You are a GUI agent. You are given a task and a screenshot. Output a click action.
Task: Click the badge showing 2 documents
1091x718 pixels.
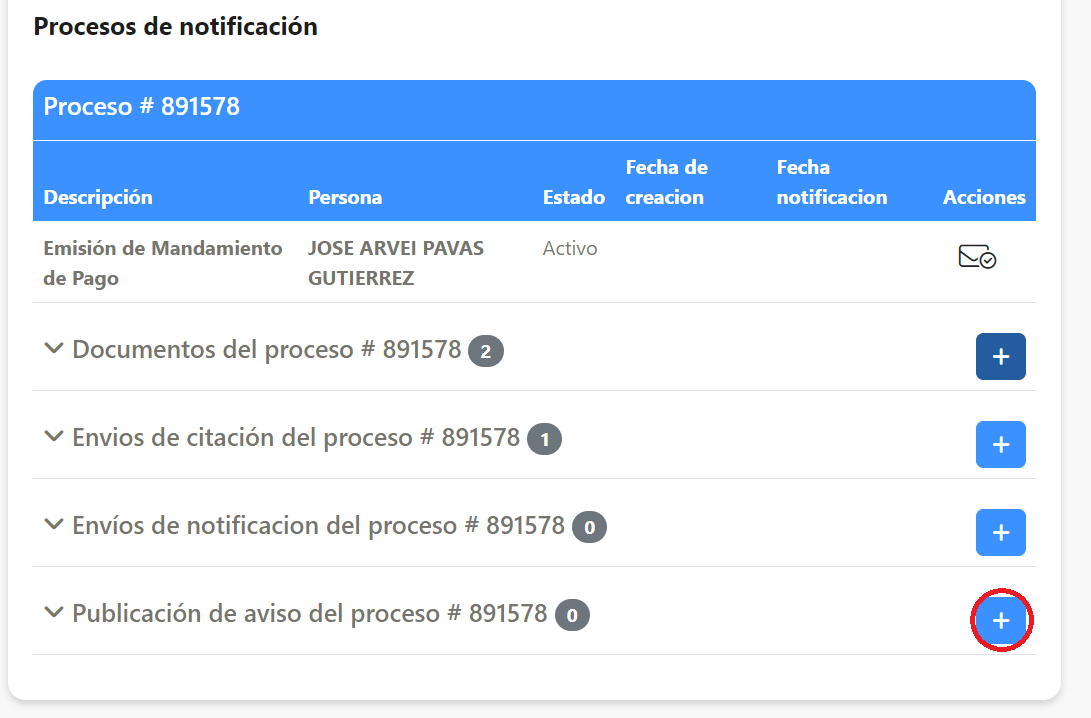(x=486, y=351)
